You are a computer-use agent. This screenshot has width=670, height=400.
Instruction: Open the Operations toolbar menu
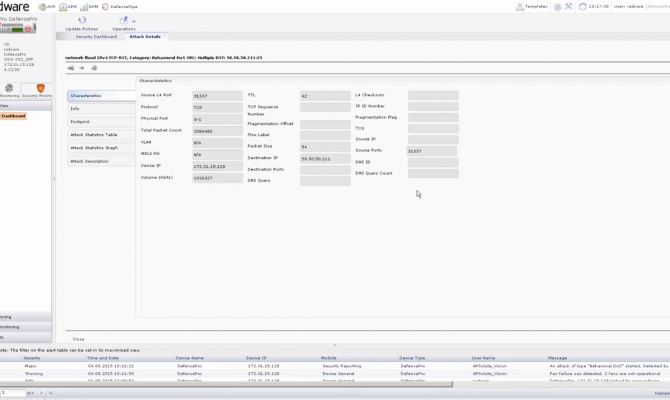coord(123,20)
